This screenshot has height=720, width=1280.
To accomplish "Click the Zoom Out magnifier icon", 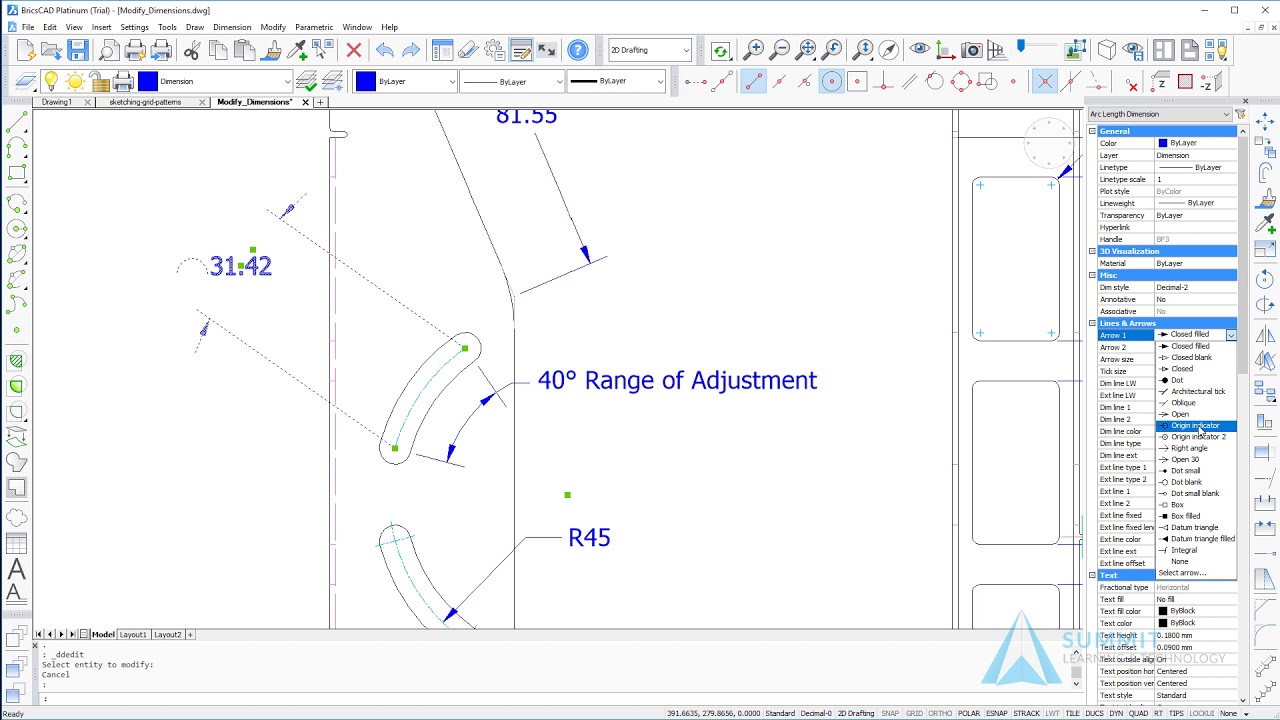I will tap(780, 49).
